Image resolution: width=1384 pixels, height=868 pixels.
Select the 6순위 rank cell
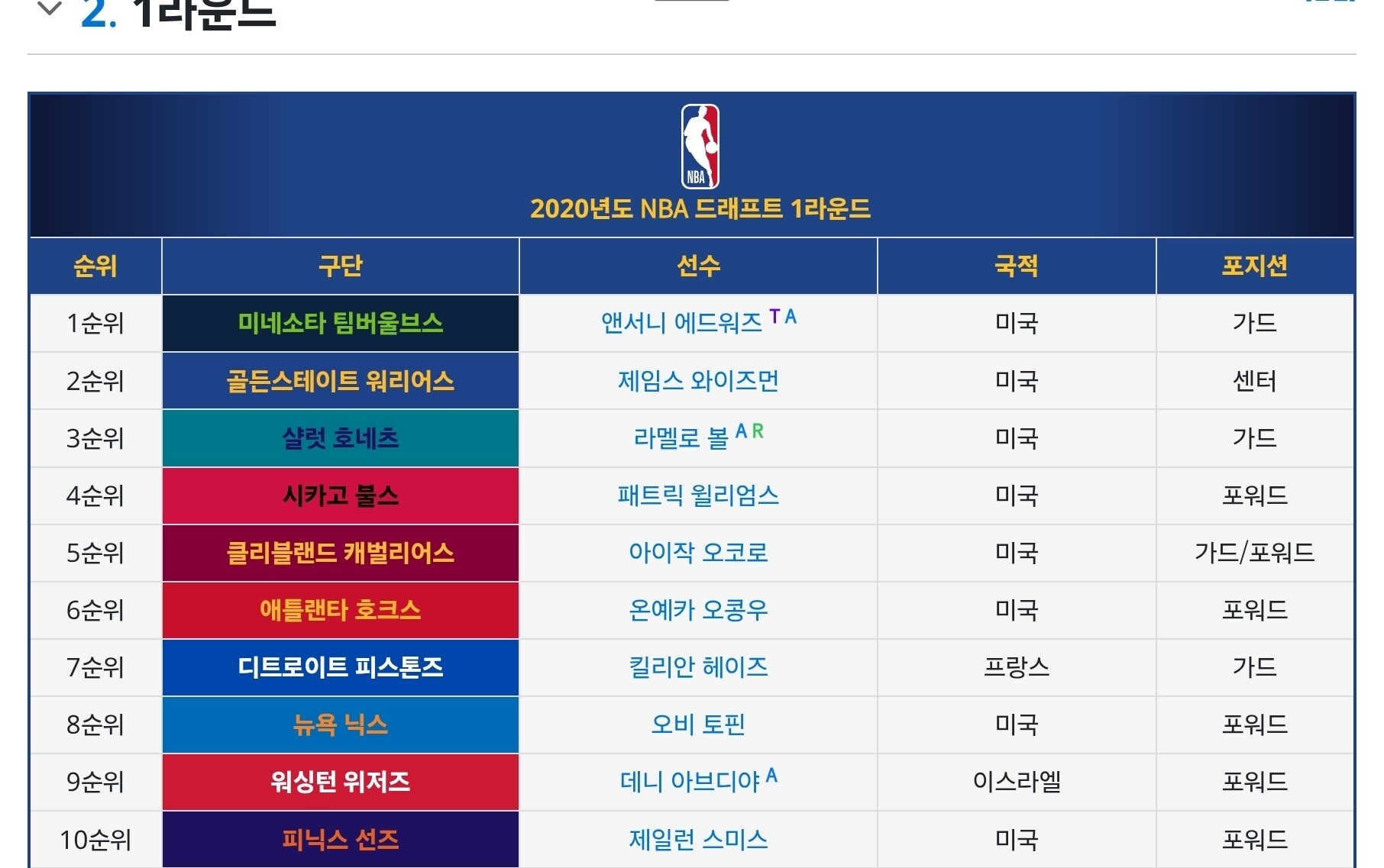(x=95, y=610)
